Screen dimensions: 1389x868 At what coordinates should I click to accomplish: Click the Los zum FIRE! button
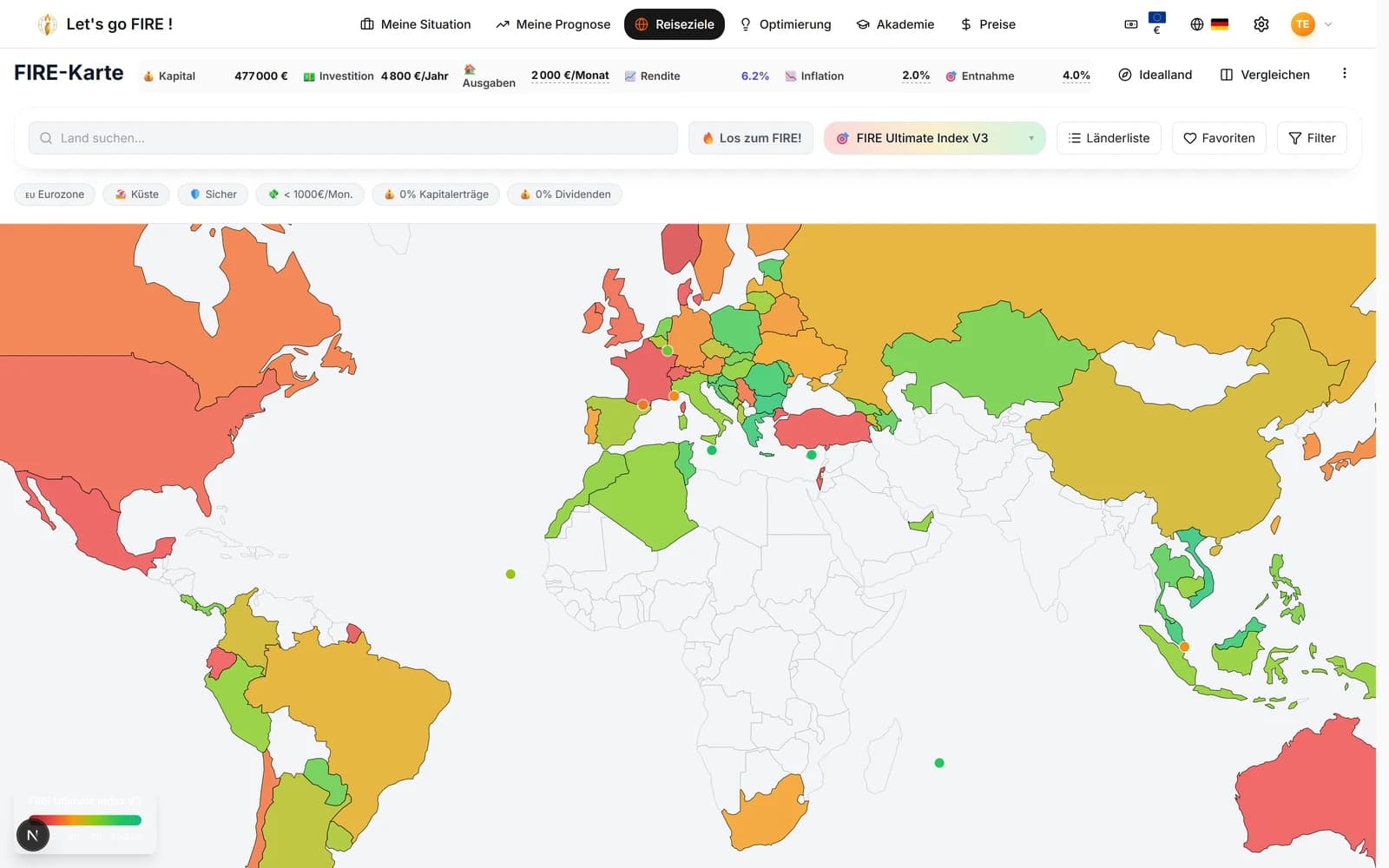click(751, 138)
